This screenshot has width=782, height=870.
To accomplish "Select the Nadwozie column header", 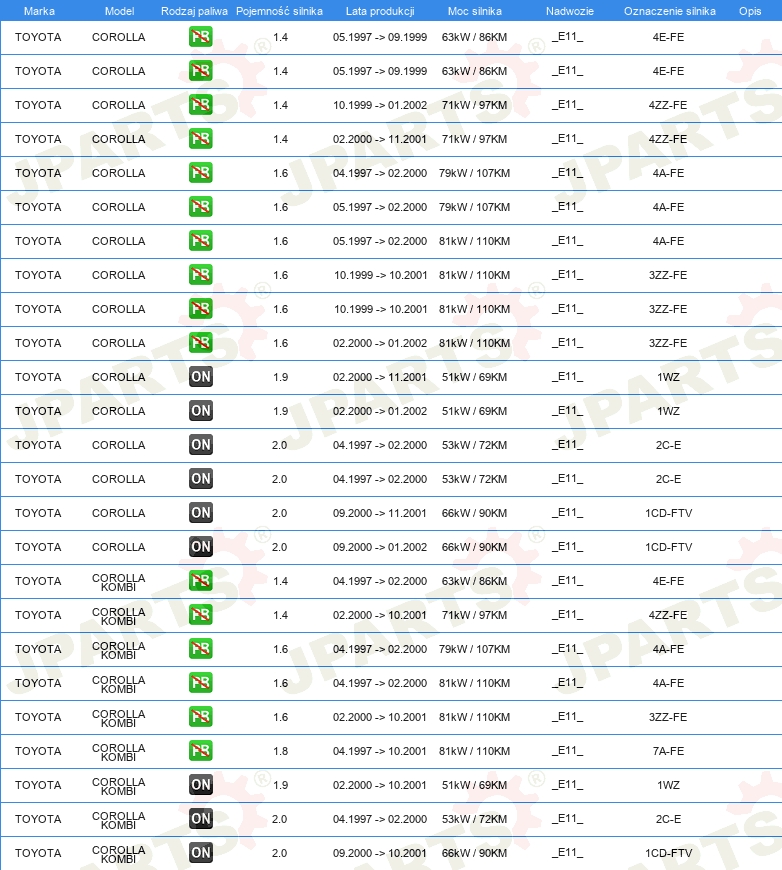I will click(569, 11).
